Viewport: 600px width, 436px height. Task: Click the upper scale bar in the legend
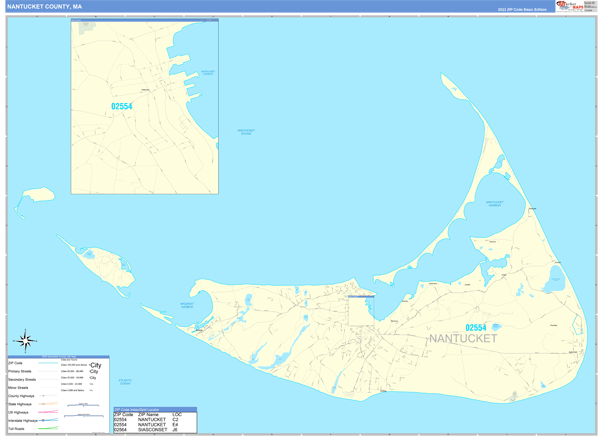tap(83, 405)
